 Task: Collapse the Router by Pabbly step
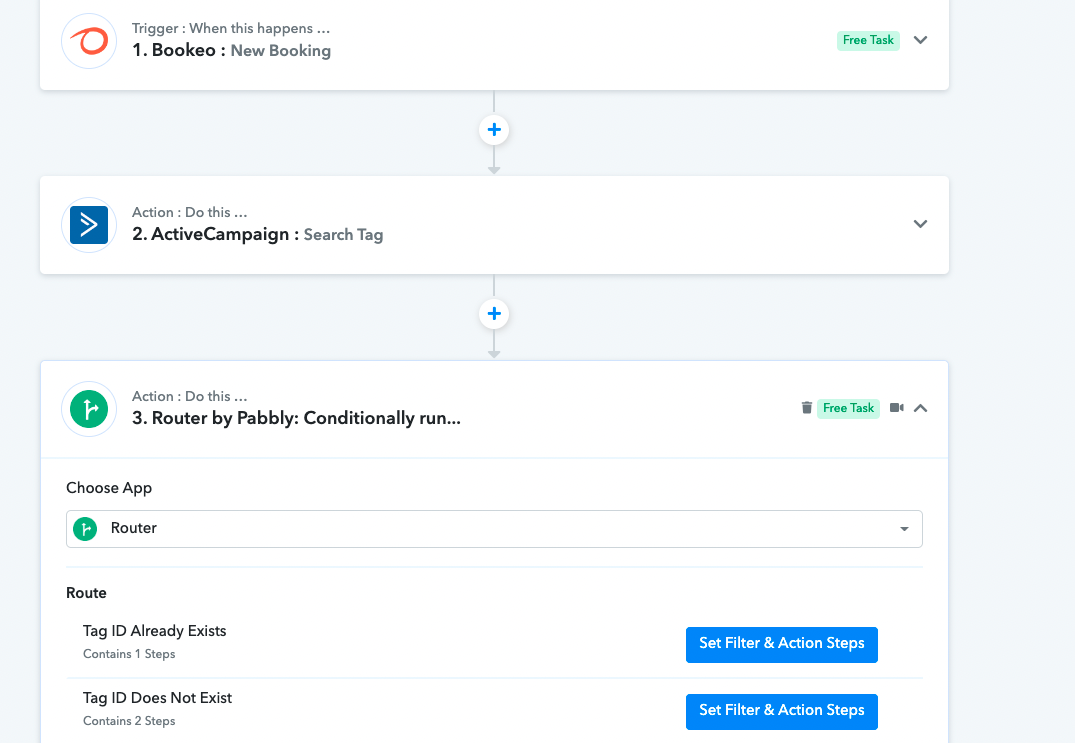(x=920, y=408)
